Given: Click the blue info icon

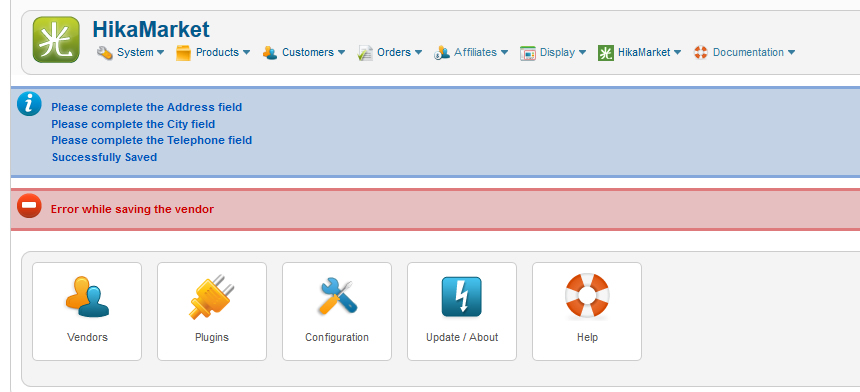Looking at the screenshot, I should (29, 104).
